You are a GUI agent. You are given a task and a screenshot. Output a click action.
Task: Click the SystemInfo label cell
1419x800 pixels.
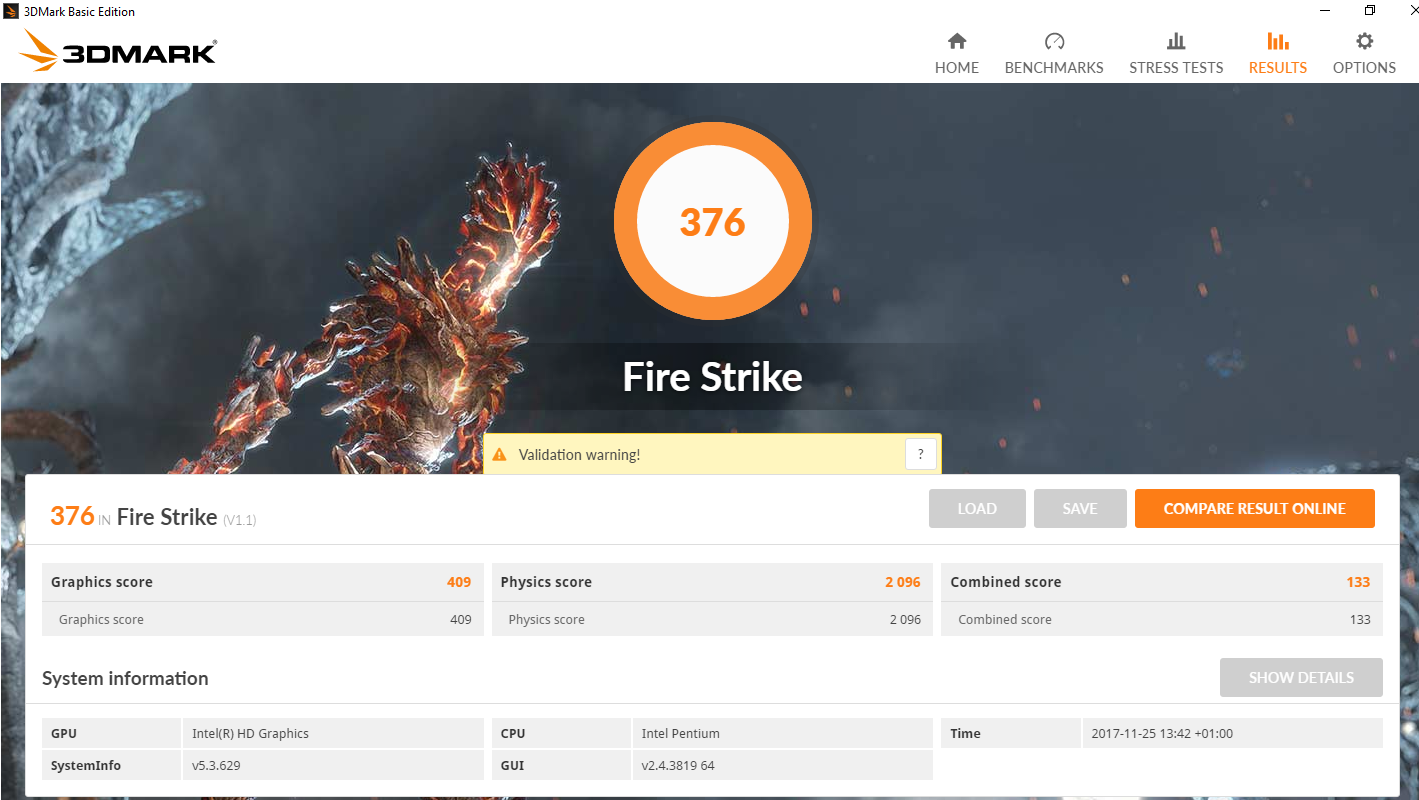point(112,765)
